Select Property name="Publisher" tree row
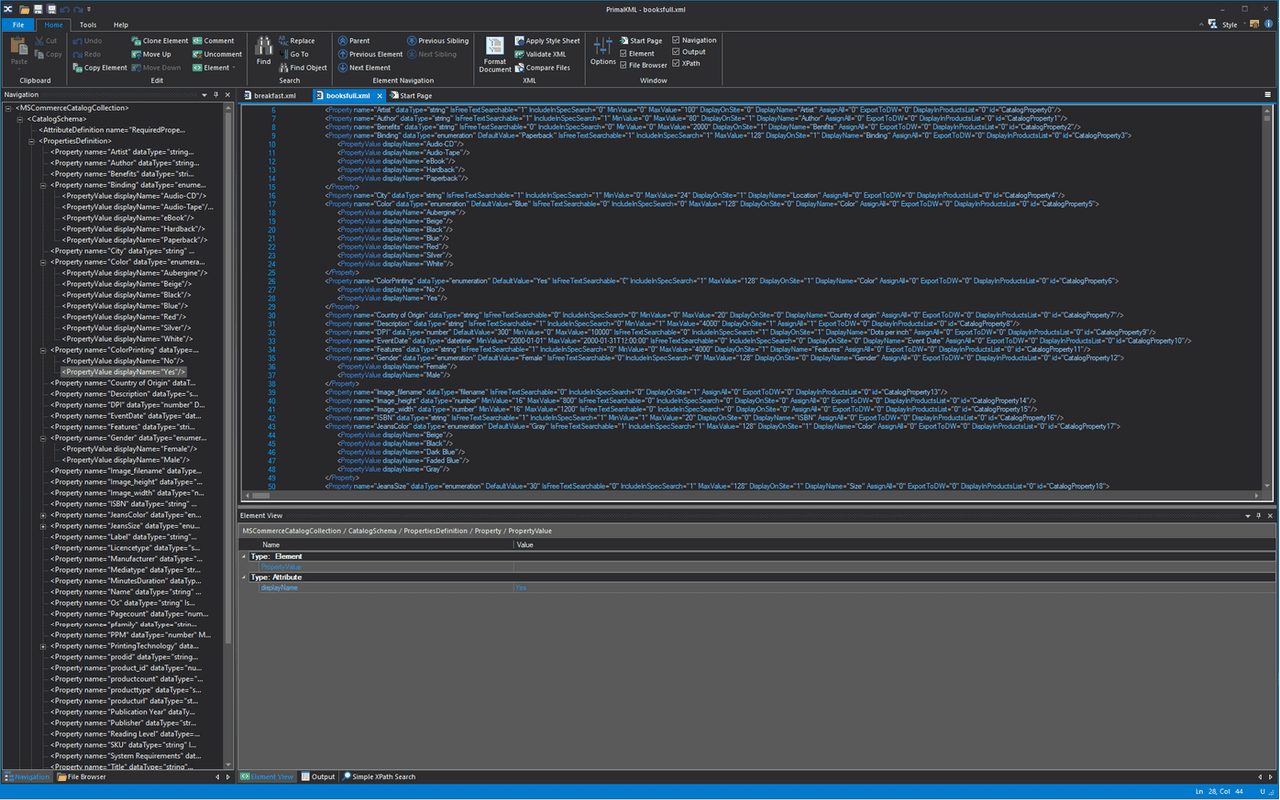 (x=124, y=722)
